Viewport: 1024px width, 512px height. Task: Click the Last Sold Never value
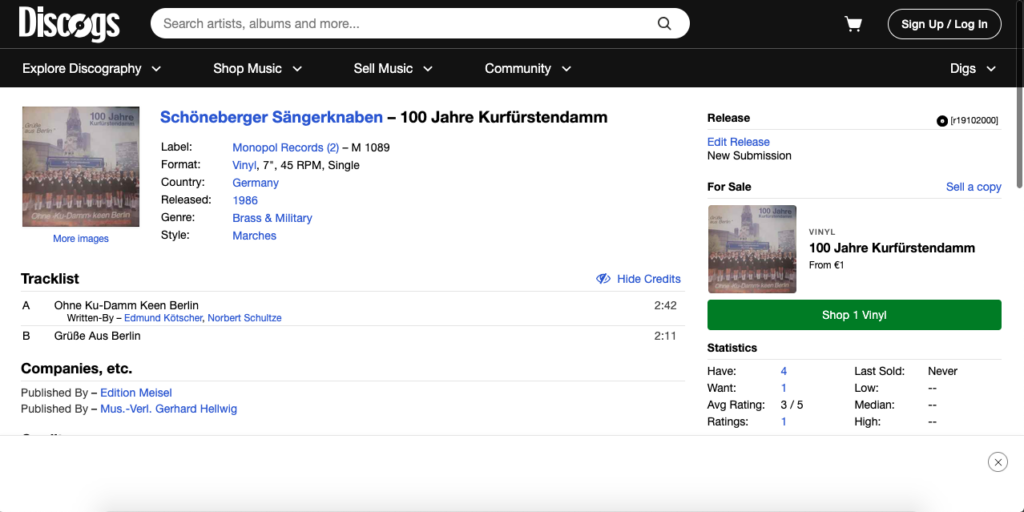942,371
